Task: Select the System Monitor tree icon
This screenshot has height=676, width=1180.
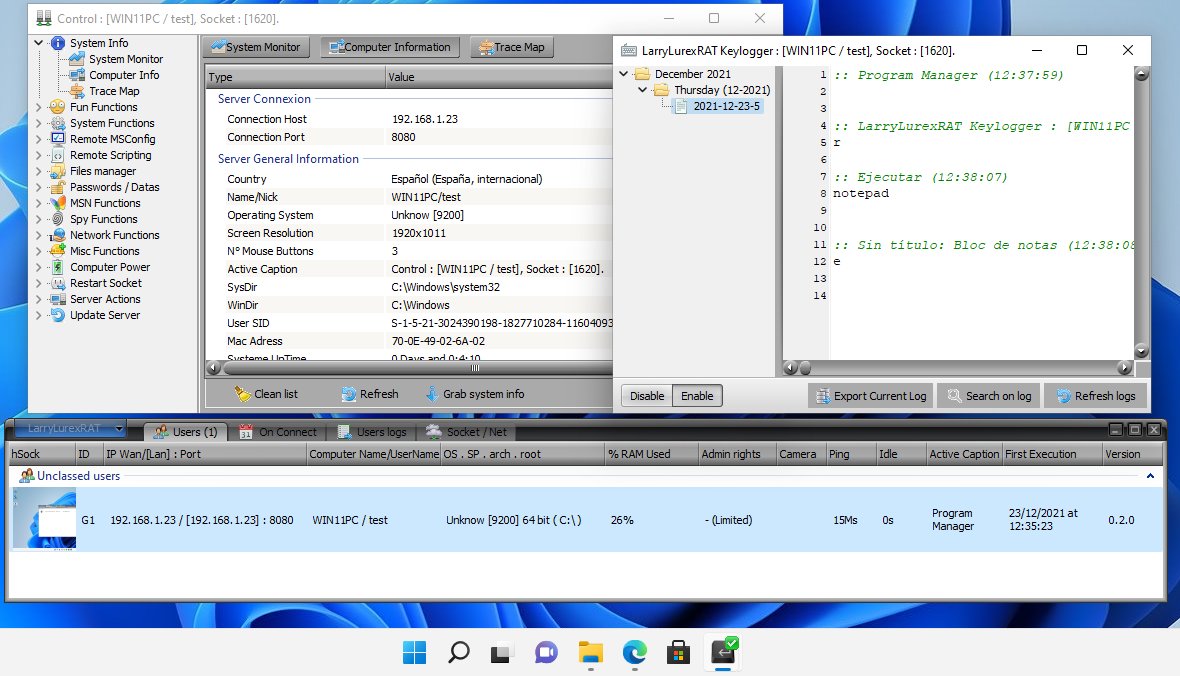Action: point(77,59)
